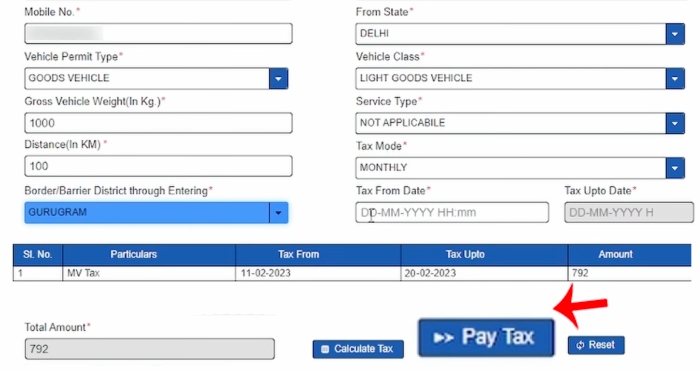700x371 pixels.
Task: Click the Tax Upto column header
Action: tap(484, 254)
